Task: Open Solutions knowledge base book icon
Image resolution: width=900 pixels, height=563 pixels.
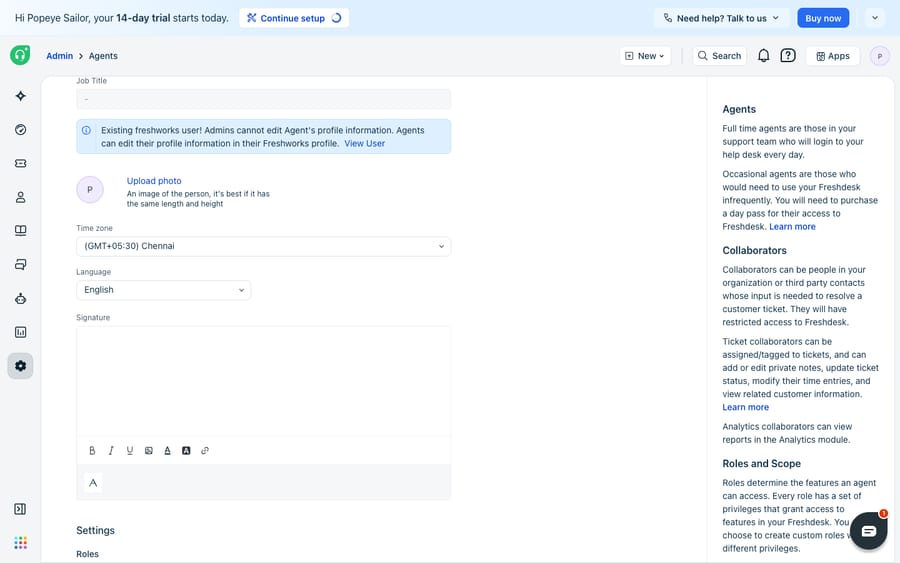Action: (x=21, y=231)
